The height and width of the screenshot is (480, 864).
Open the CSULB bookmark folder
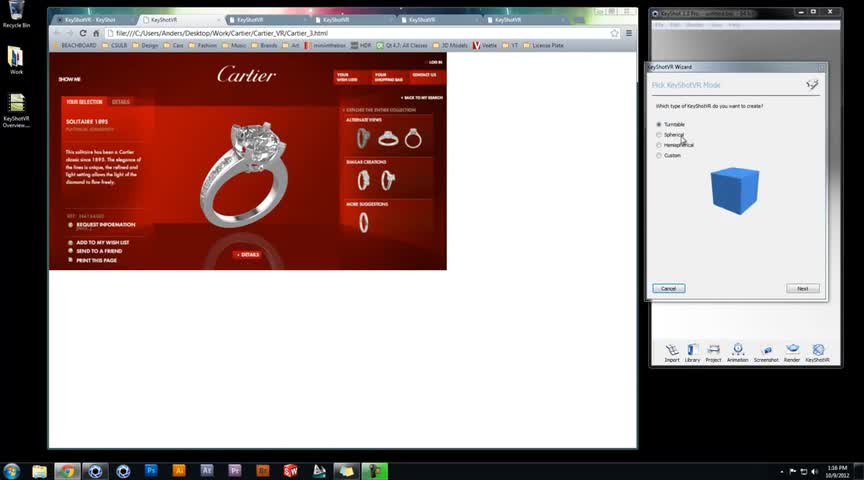pyautogui.click(x=115, y=46)
